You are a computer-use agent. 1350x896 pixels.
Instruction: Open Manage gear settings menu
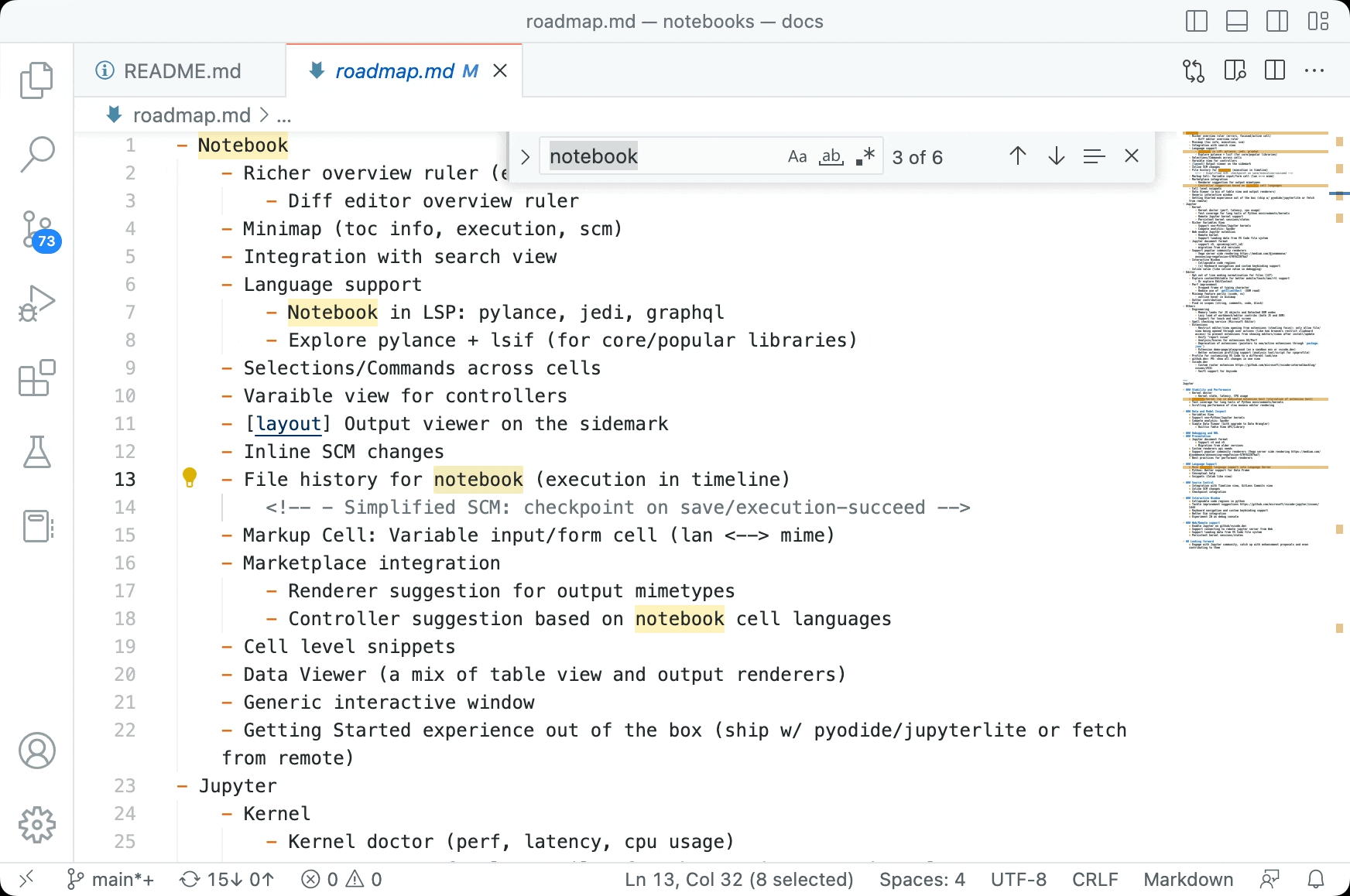[36, 825]
